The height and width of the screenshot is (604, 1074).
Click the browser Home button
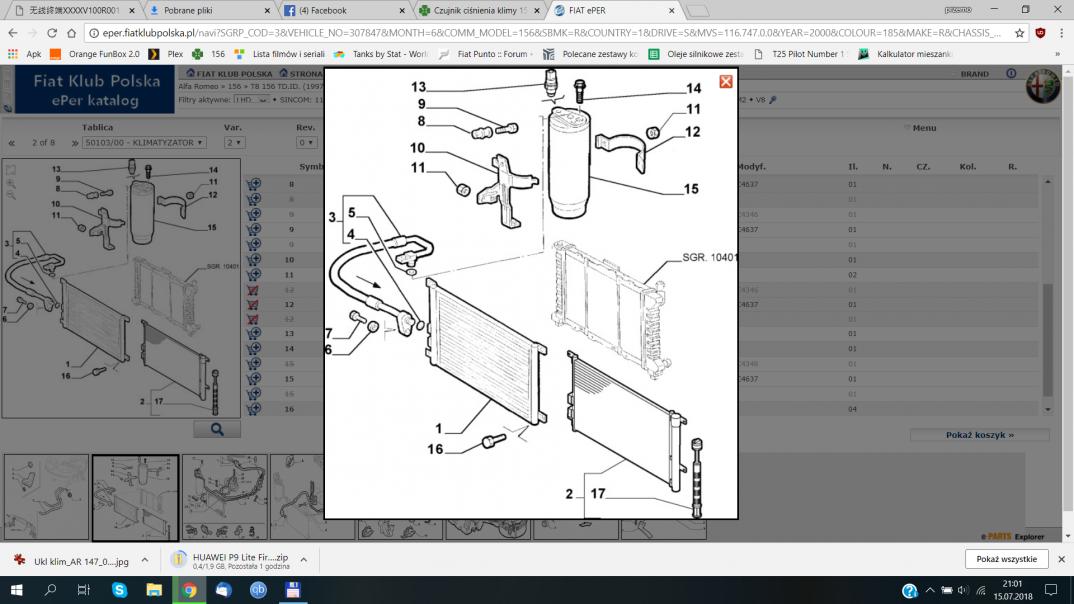(71, 33)
